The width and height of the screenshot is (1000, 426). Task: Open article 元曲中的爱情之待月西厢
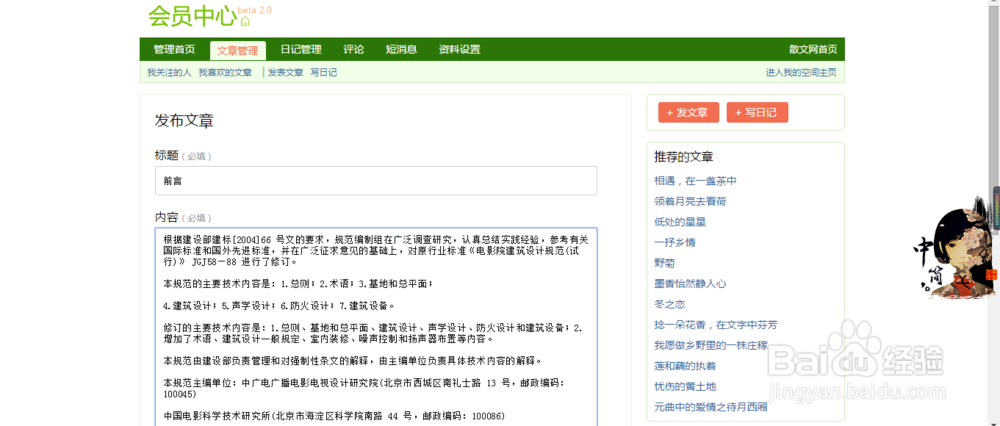pos(710,406)
